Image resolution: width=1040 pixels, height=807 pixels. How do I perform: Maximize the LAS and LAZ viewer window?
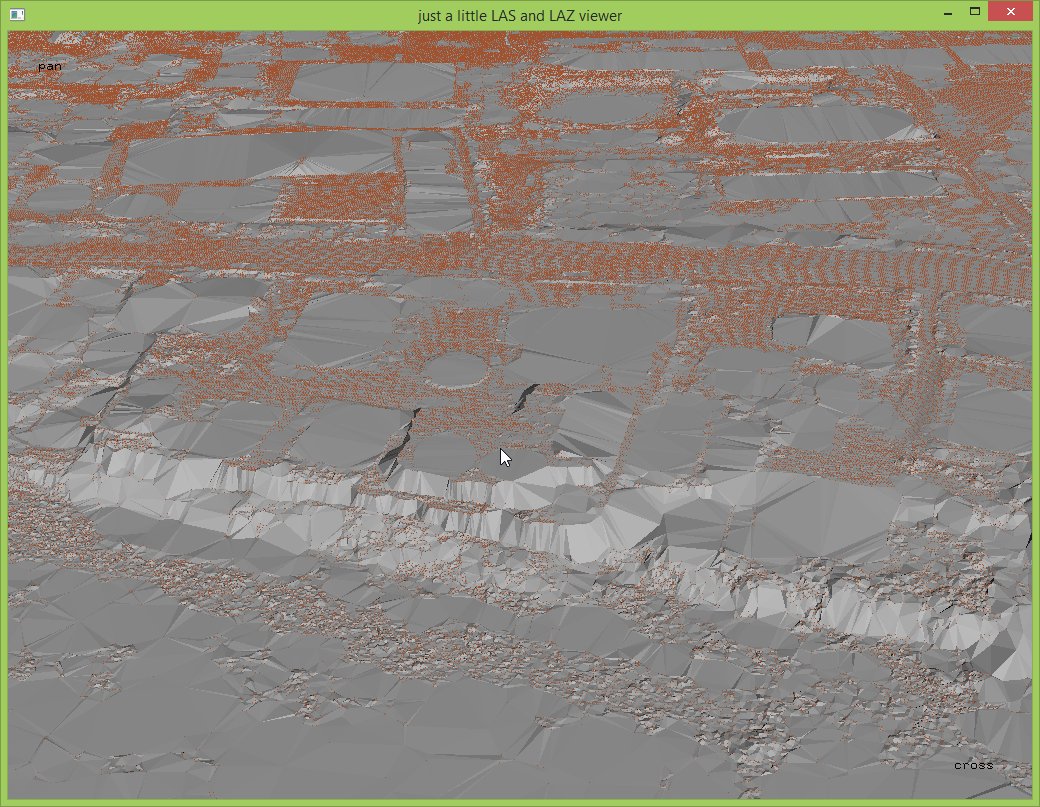pyautogui.click(x=975, y=12)
